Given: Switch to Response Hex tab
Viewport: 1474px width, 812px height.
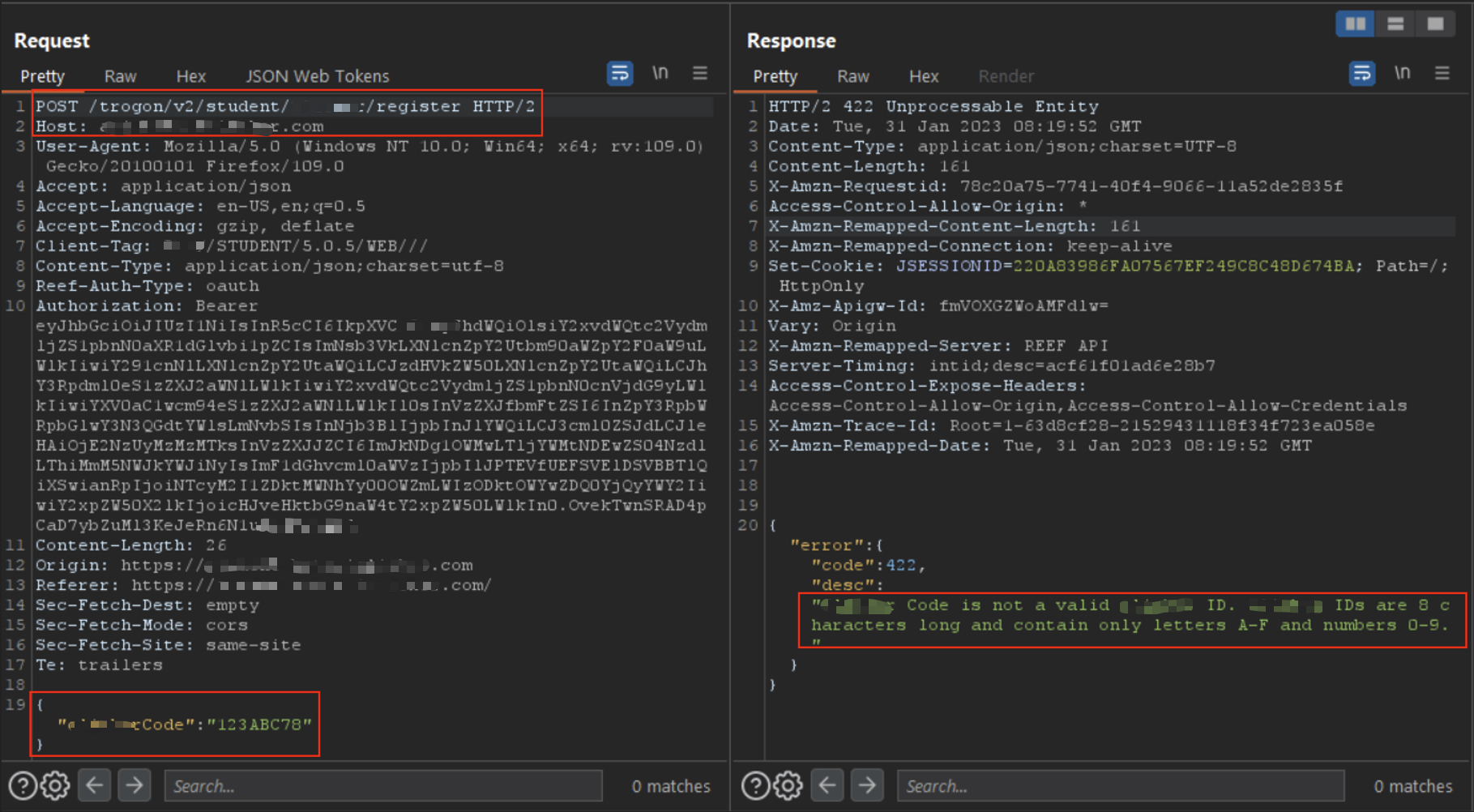Looking at the screenshot, I should click(x=923, y=76).
